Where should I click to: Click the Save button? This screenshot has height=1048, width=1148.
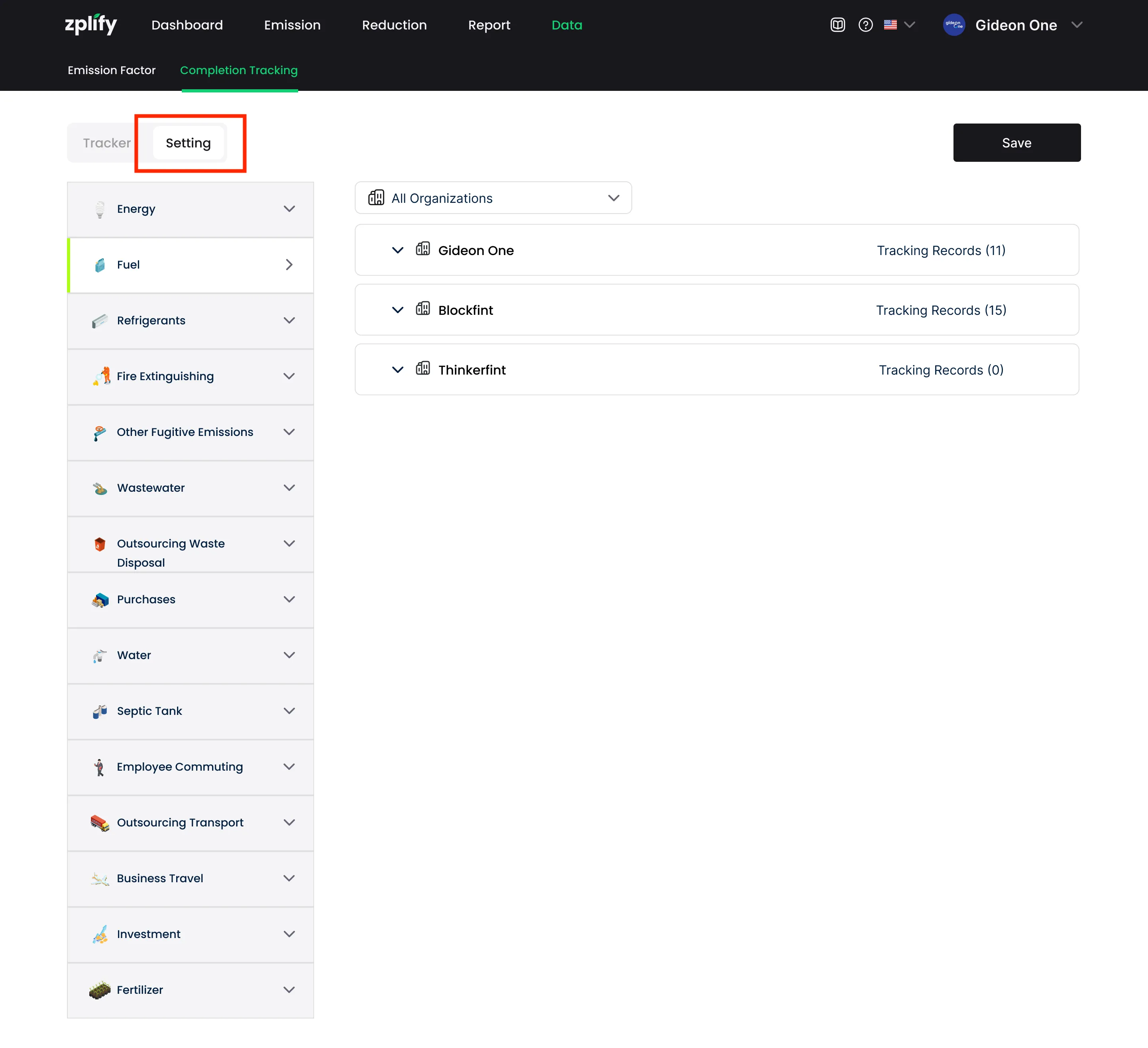(1016, 143)
